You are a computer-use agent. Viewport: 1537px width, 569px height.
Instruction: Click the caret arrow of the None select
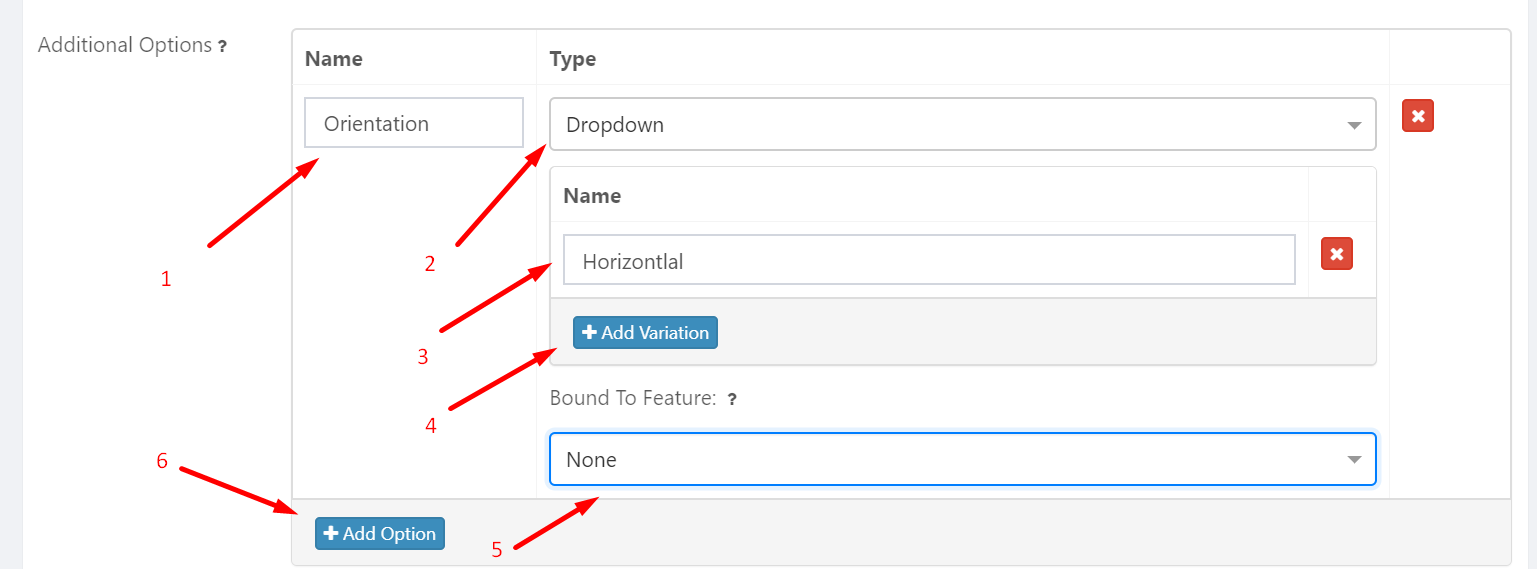(x=1354, y=460)
